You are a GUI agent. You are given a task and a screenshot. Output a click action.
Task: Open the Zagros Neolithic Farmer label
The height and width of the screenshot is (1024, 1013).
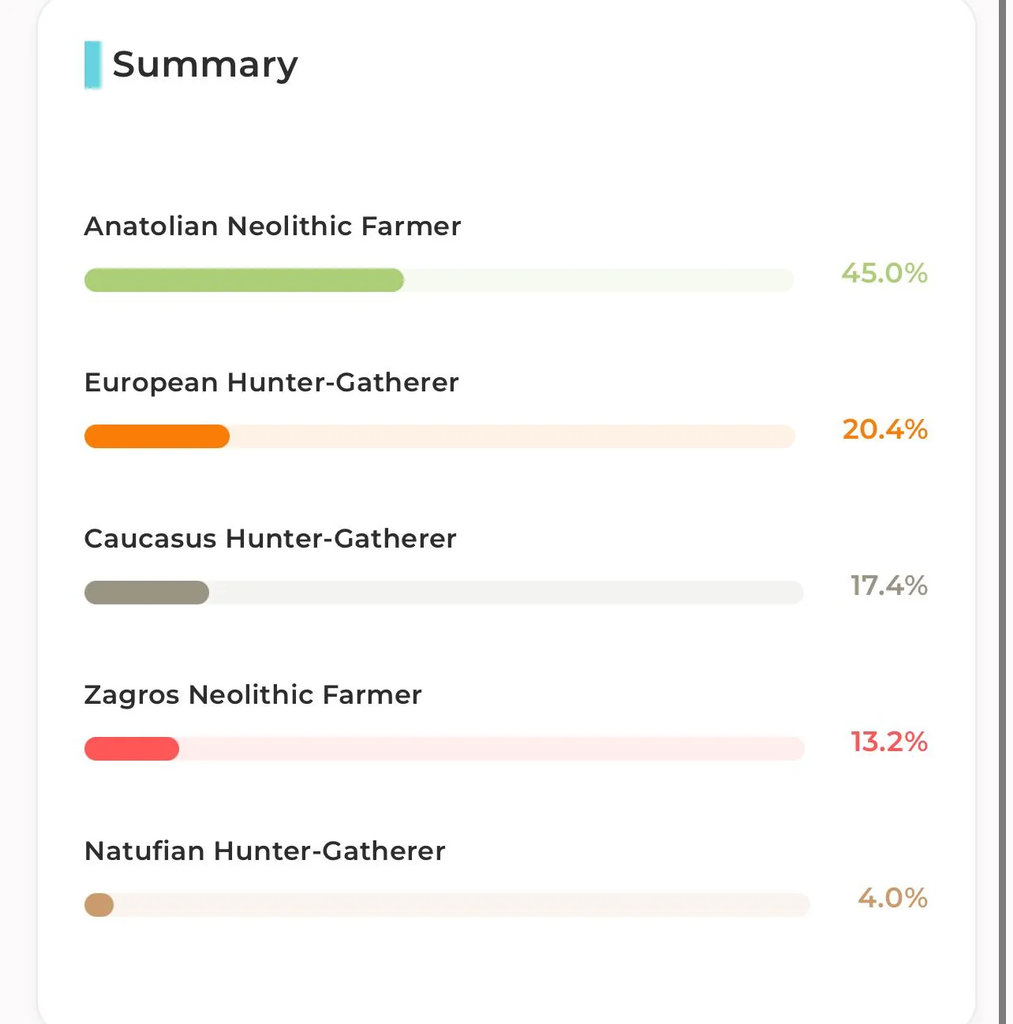click(x=253, y=695)
